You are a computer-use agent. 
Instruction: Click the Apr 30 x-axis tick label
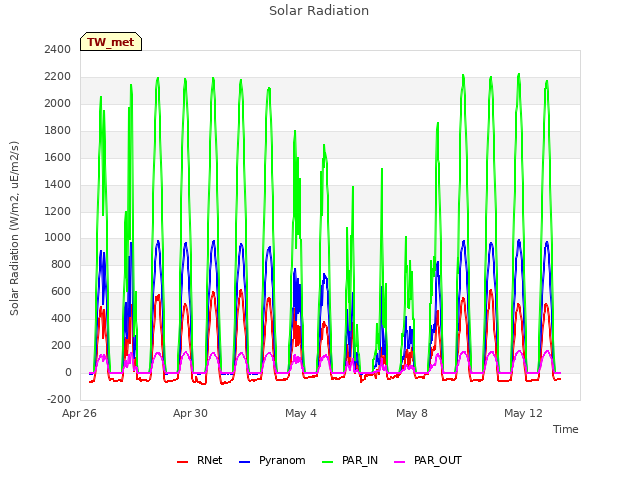[190, 413]
